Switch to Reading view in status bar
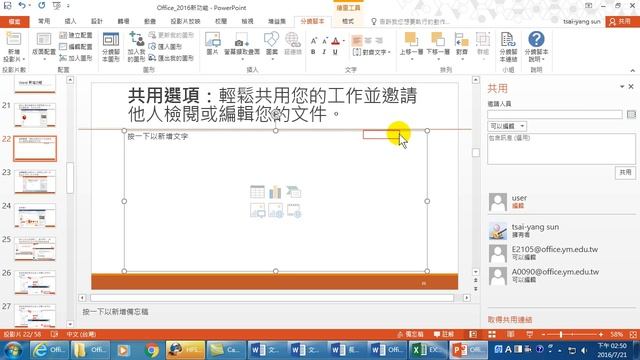Screen dimensions: 640x360 (511, 334)
